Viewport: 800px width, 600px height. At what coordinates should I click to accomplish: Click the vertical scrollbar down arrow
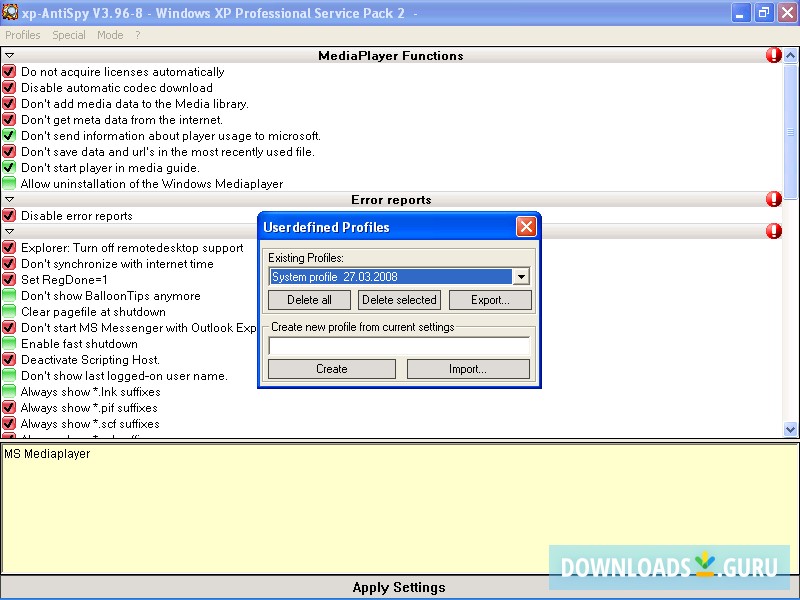point(792,429)
